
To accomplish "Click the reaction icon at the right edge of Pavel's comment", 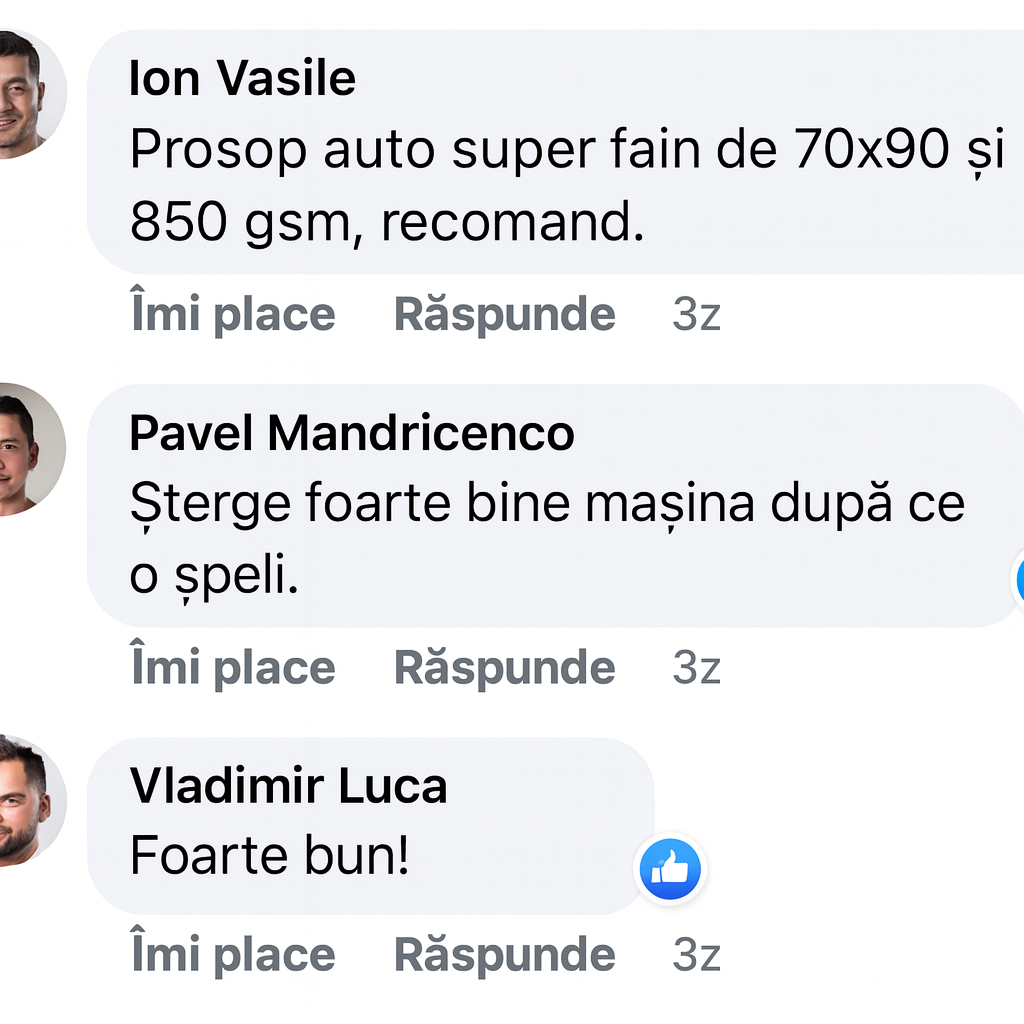I will [1018, 580].
